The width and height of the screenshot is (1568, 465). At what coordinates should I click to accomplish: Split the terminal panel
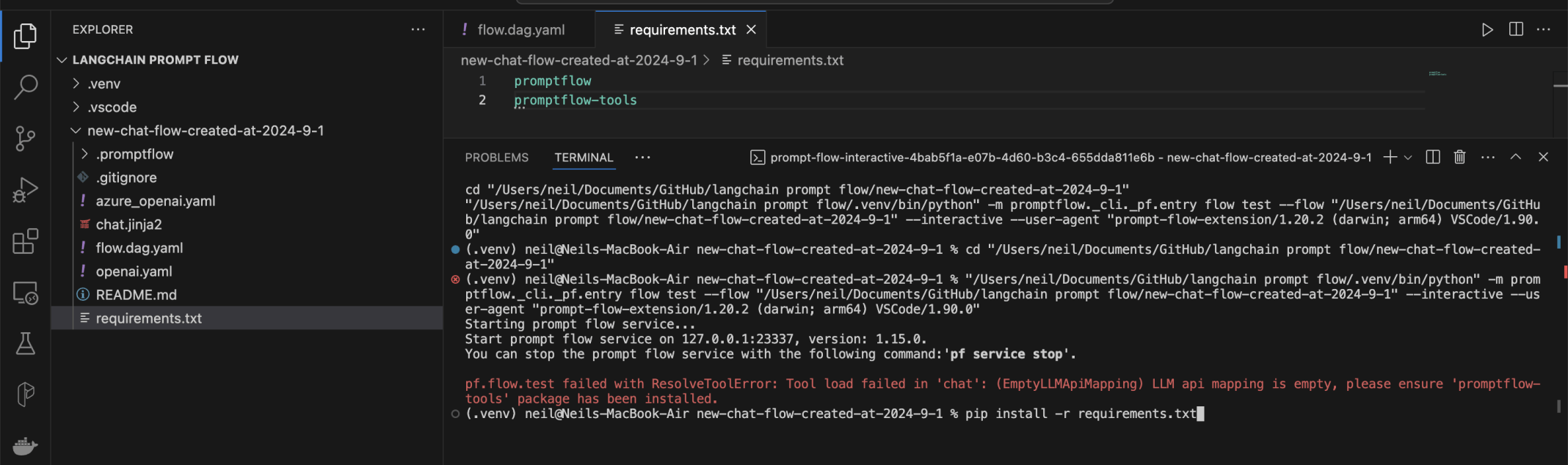[x=1432, y=157]
